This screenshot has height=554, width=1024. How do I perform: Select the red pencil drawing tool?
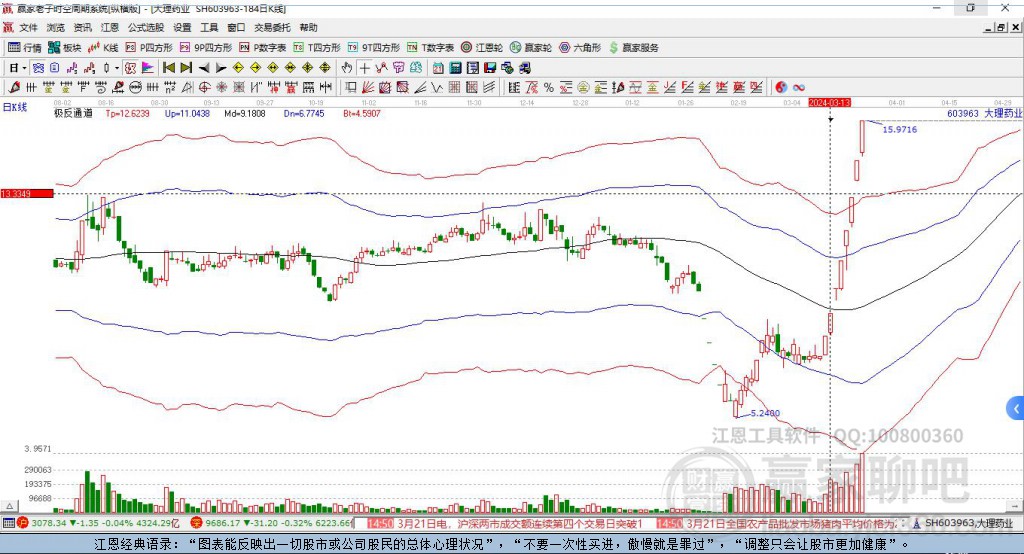coord(14,87)
